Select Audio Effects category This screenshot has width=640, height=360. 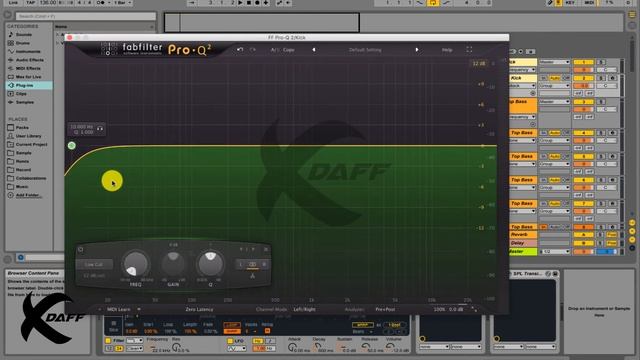point(29,60)
